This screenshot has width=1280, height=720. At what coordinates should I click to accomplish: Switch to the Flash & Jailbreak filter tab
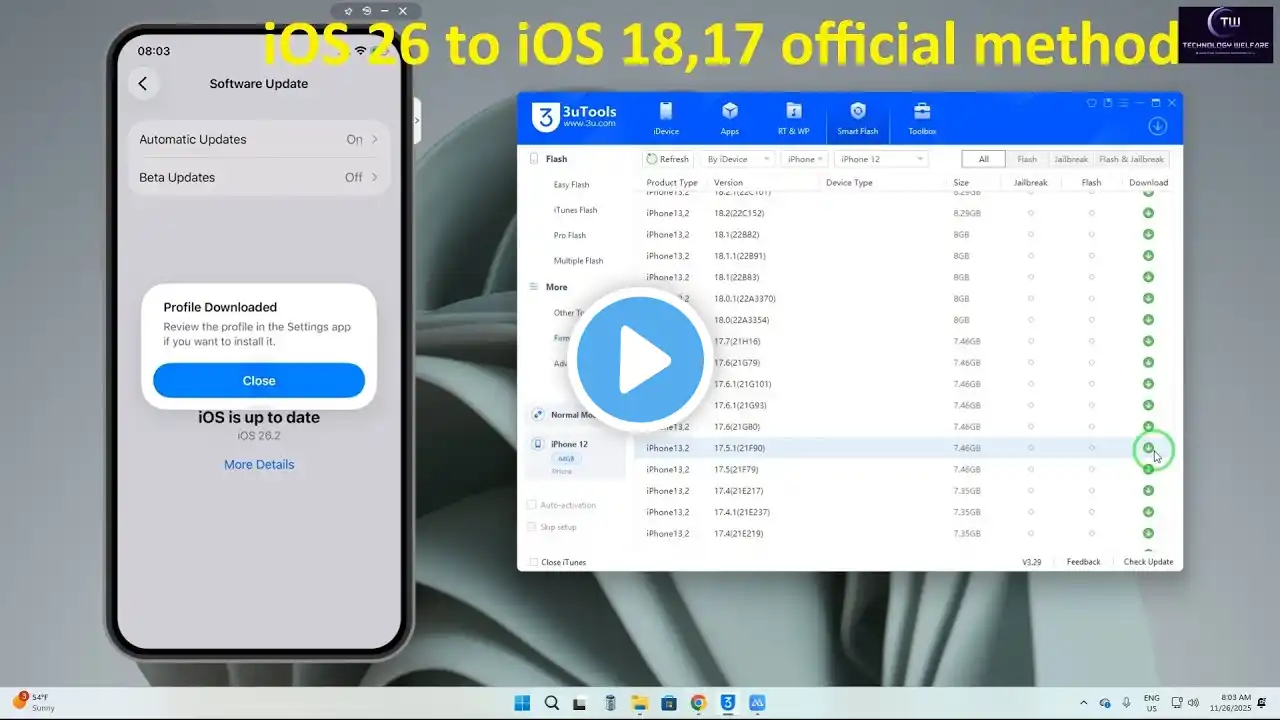[1131, 159]
